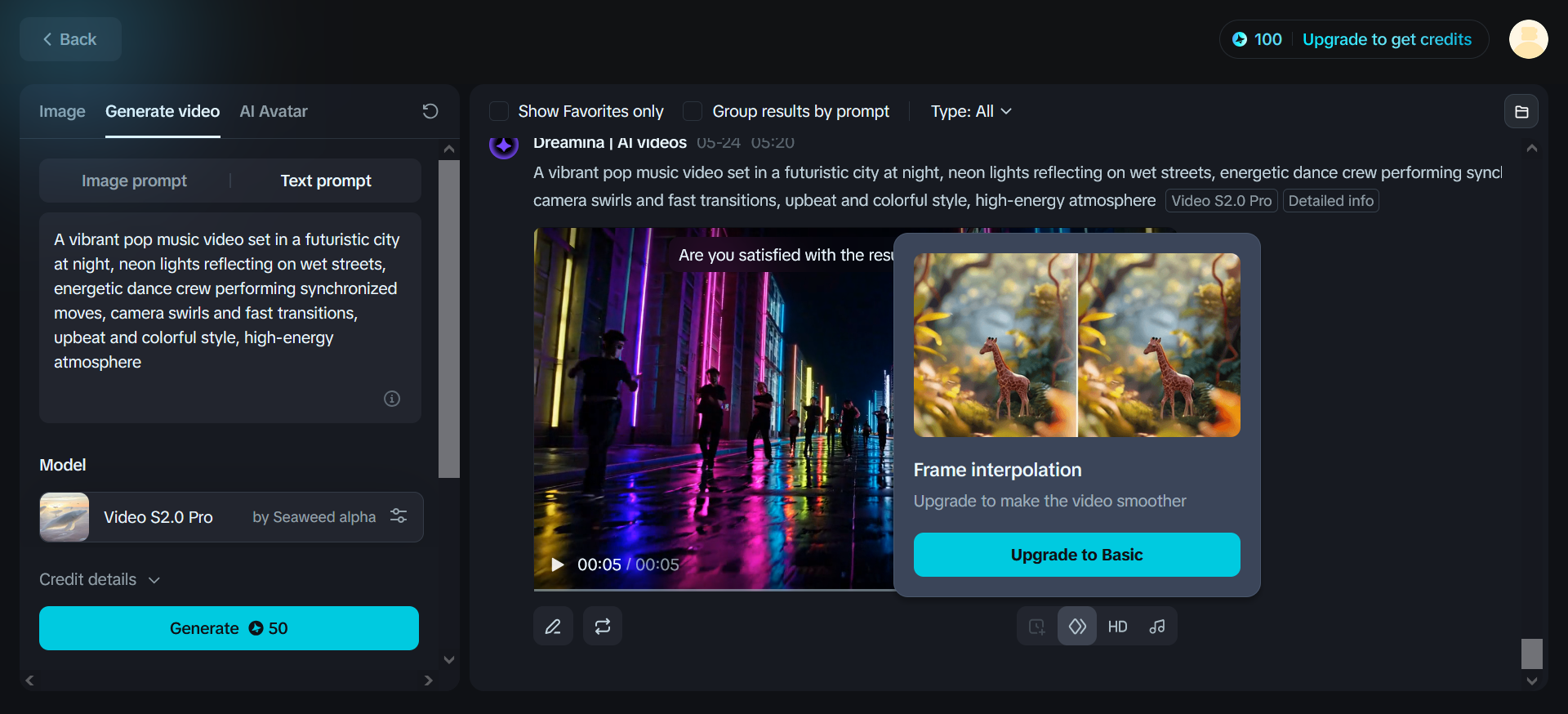Click the add soundtrack music icon
1568x714 pixels.
(x=1157, y=627)
